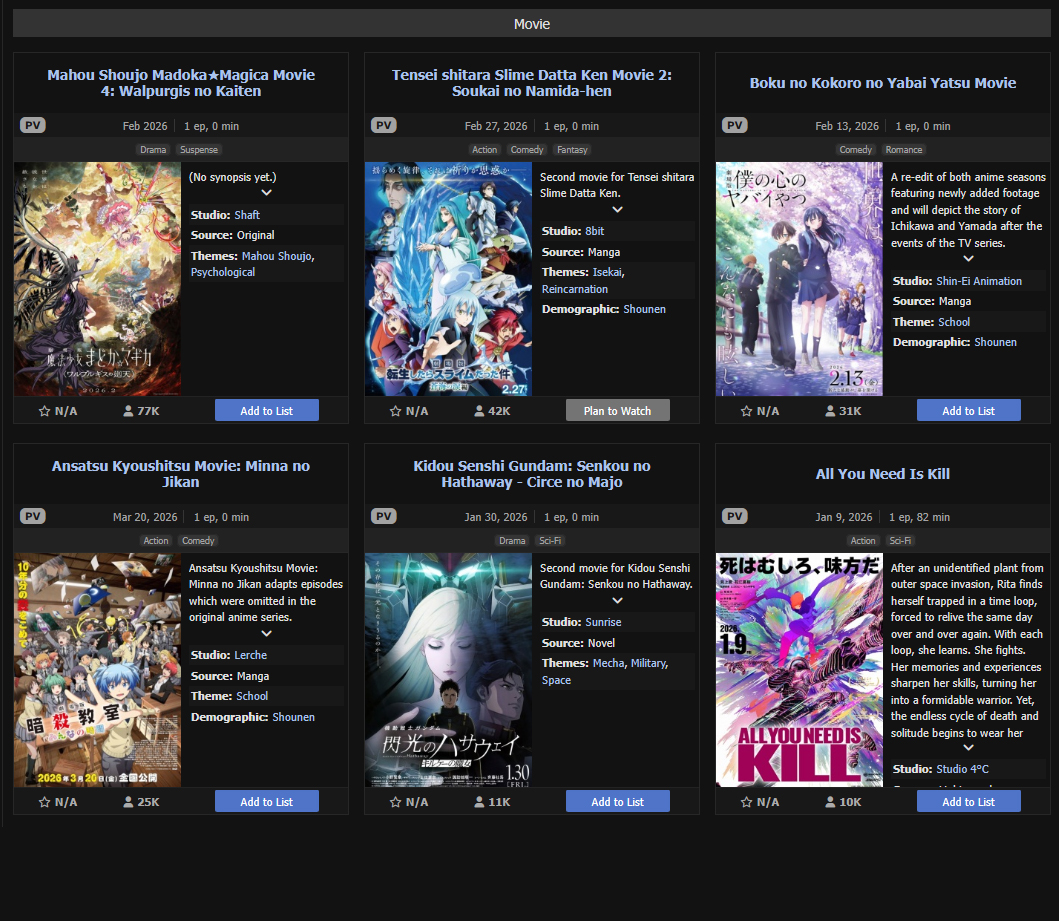Expand synopsis chevron on Ansatsu Kyoushitsu card
The width and height of the screenshot is (1059, 921).
[266, 633]
